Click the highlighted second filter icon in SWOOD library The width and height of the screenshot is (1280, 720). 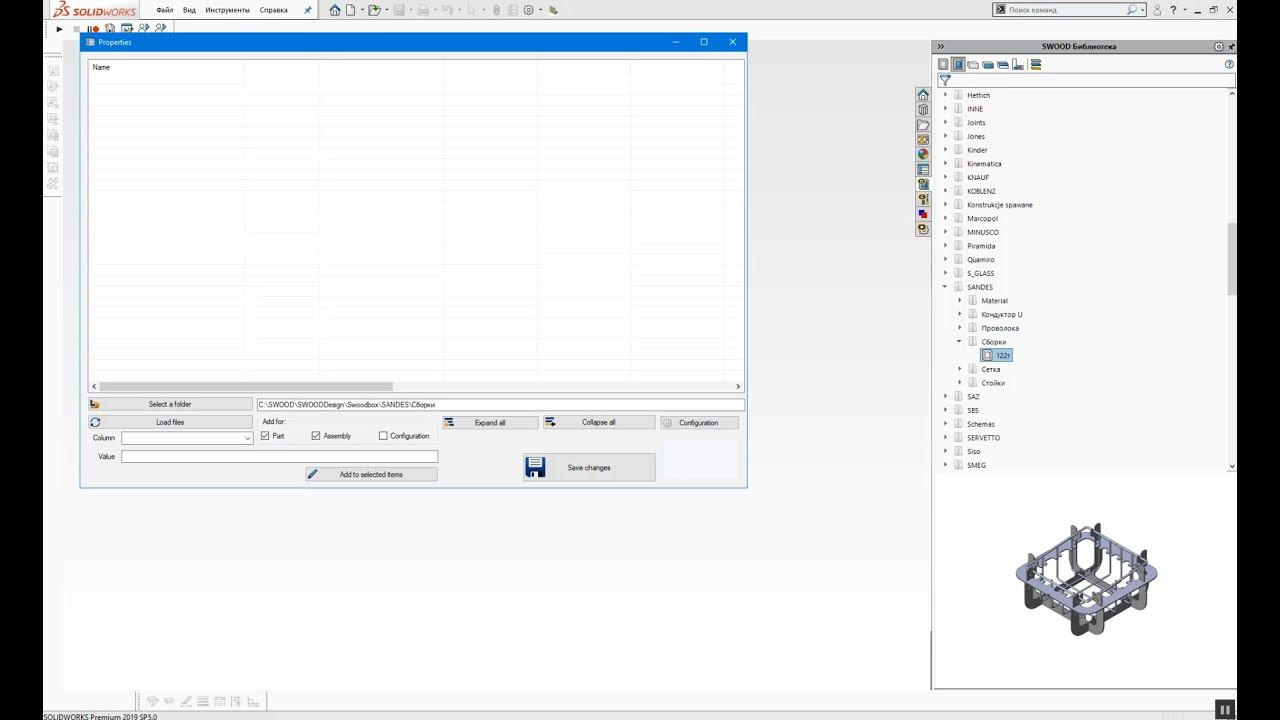(958, 64)
